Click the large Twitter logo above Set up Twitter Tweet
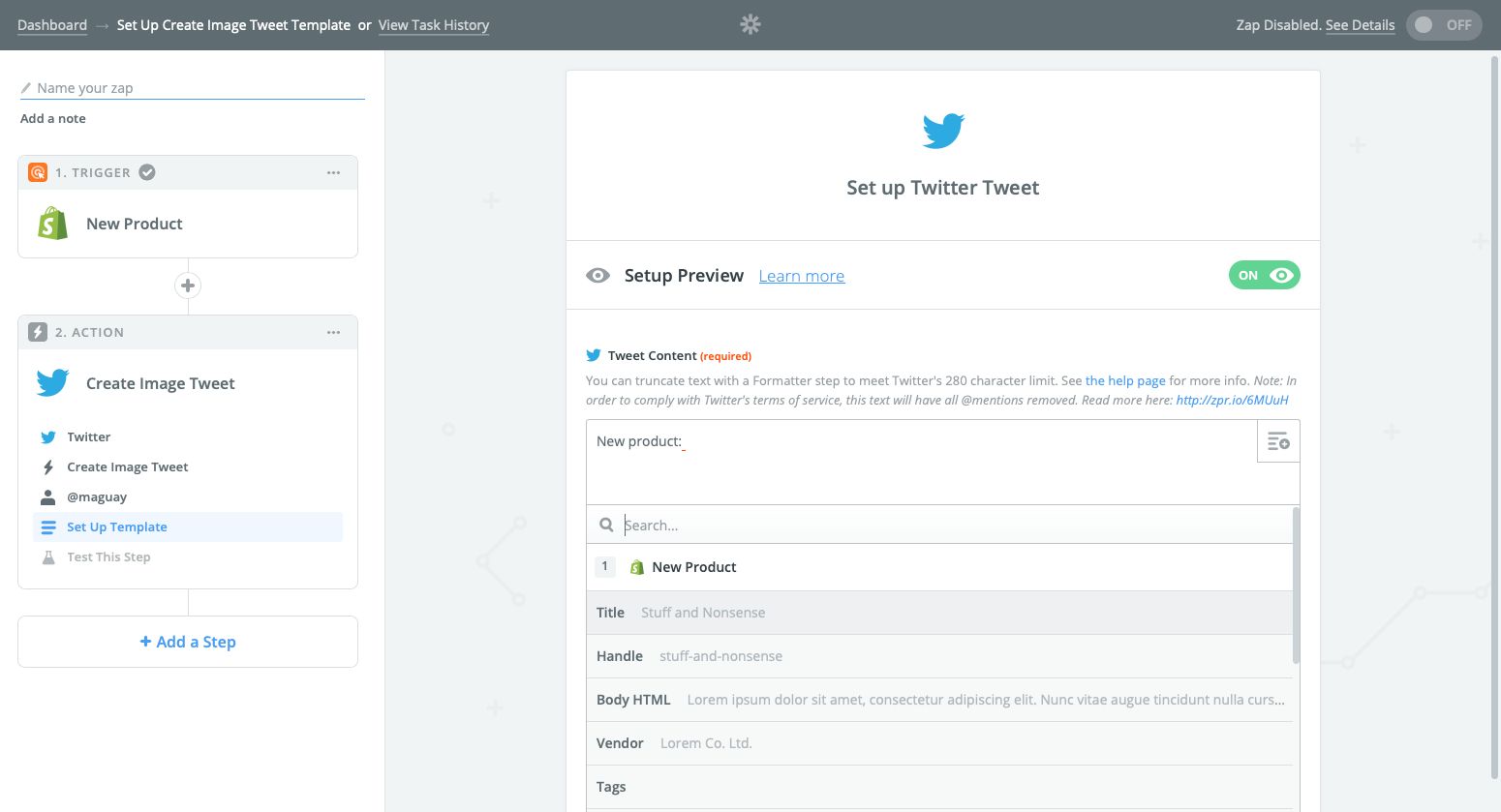 [x=942, y=131]
